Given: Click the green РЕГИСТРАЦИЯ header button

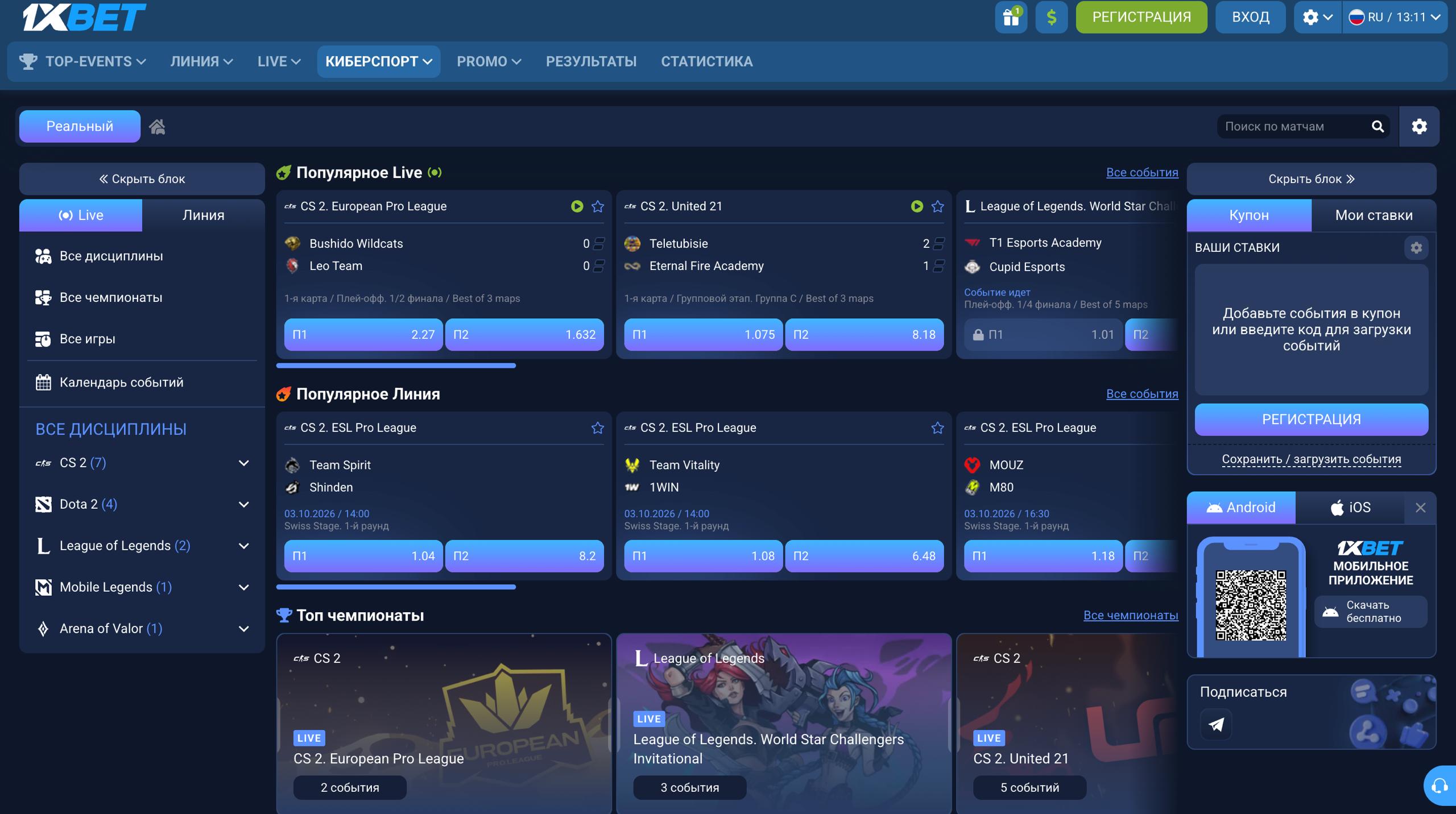Looking at the screenshot, I should 1141,17.
